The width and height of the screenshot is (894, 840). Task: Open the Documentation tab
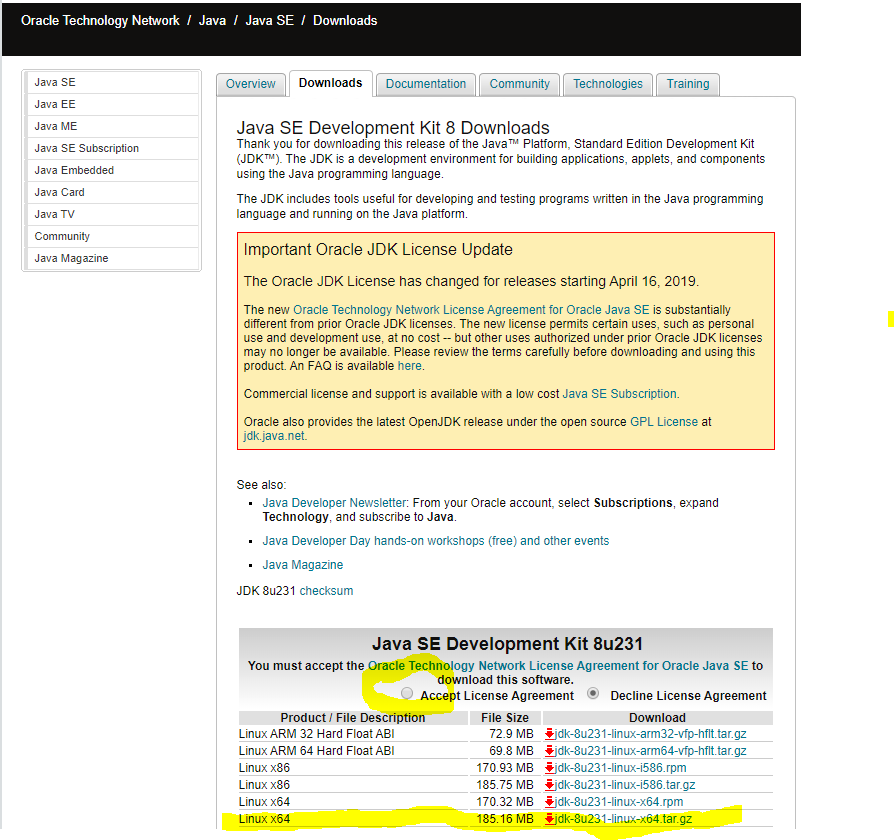point(426,84)
